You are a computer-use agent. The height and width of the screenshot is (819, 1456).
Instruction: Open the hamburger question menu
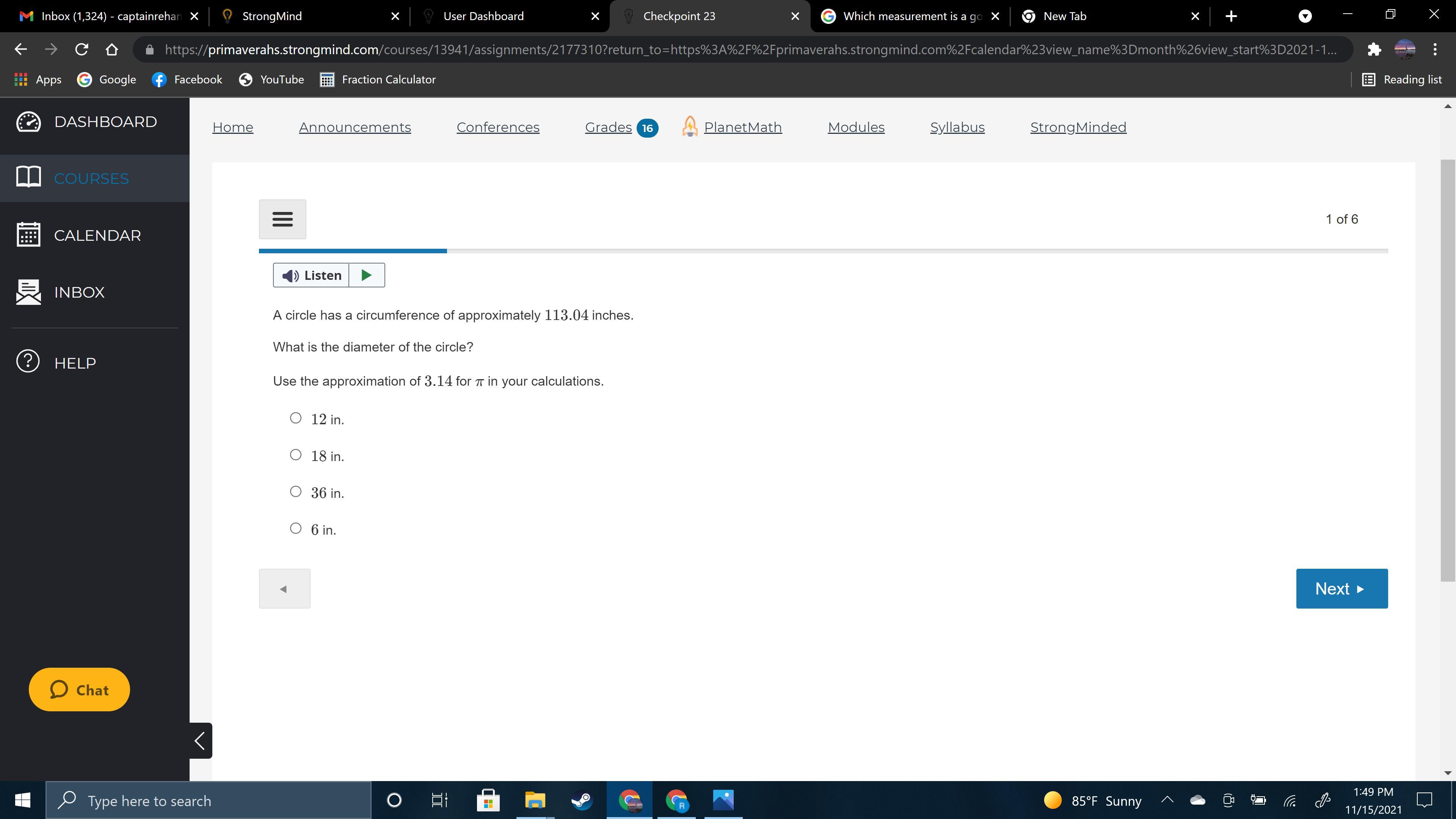(282, 219)
